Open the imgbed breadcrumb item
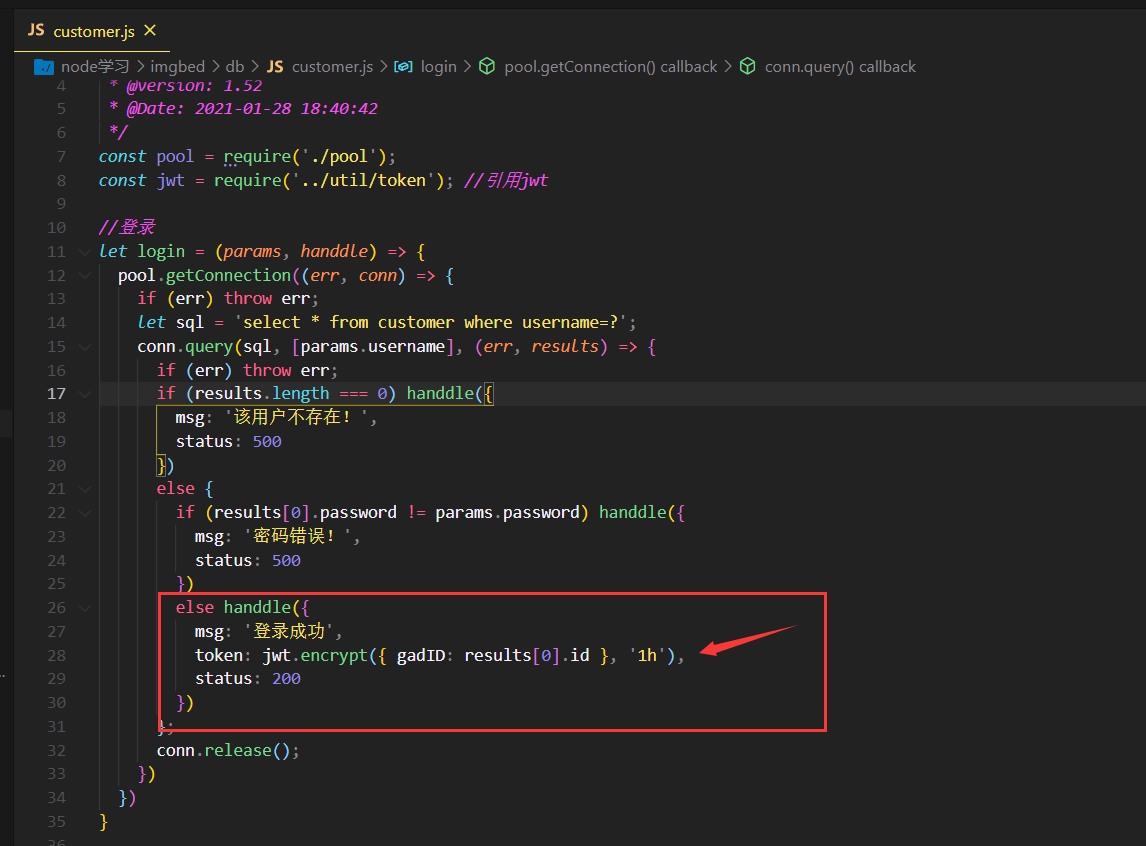 pos(178,66)
